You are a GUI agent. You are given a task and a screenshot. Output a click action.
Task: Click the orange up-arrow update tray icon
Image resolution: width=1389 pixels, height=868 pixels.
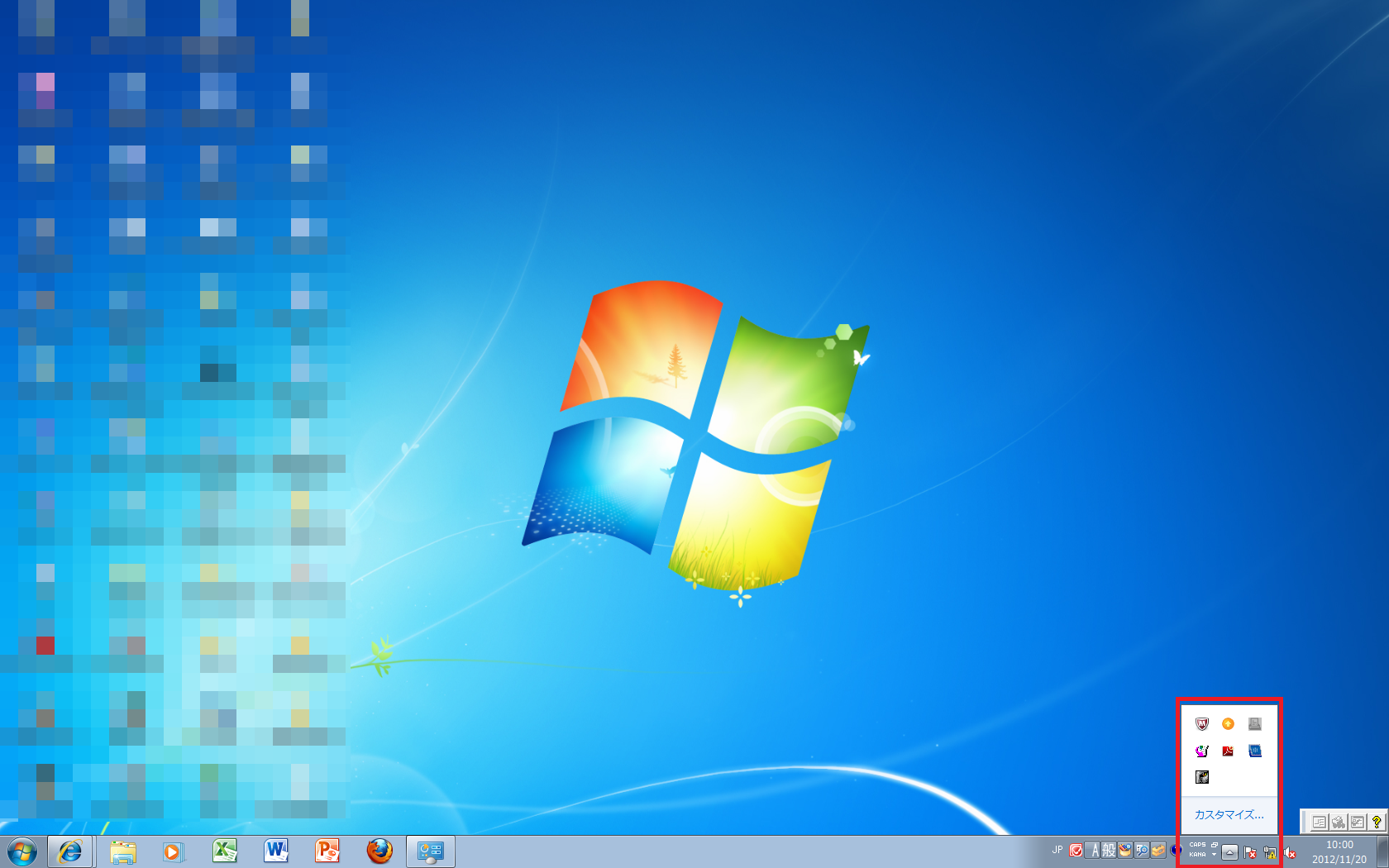[1228, 724]
